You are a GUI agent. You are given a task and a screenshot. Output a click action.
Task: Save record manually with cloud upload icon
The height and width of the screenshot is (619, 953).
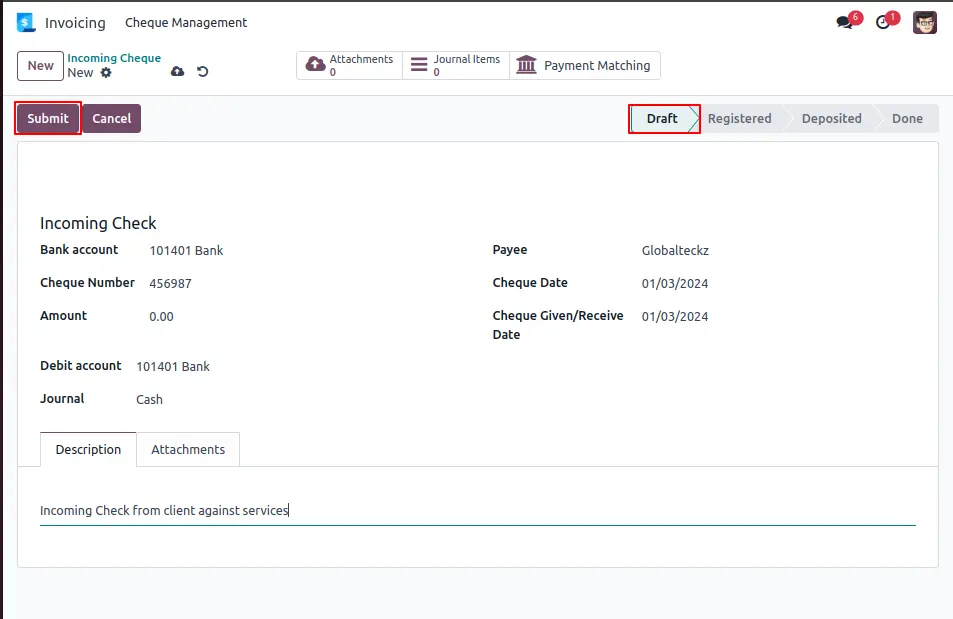177,72
